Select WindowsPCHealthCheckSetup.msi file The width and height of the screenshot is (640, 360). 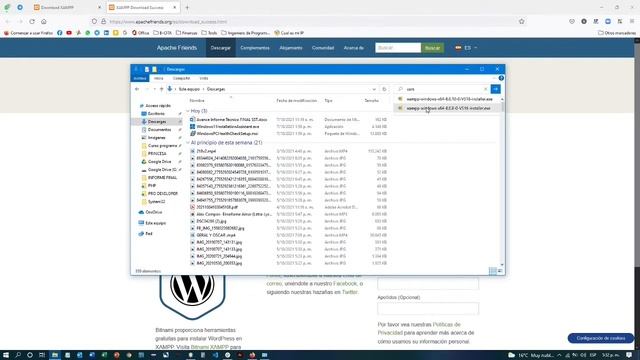[x=227, y=133]
